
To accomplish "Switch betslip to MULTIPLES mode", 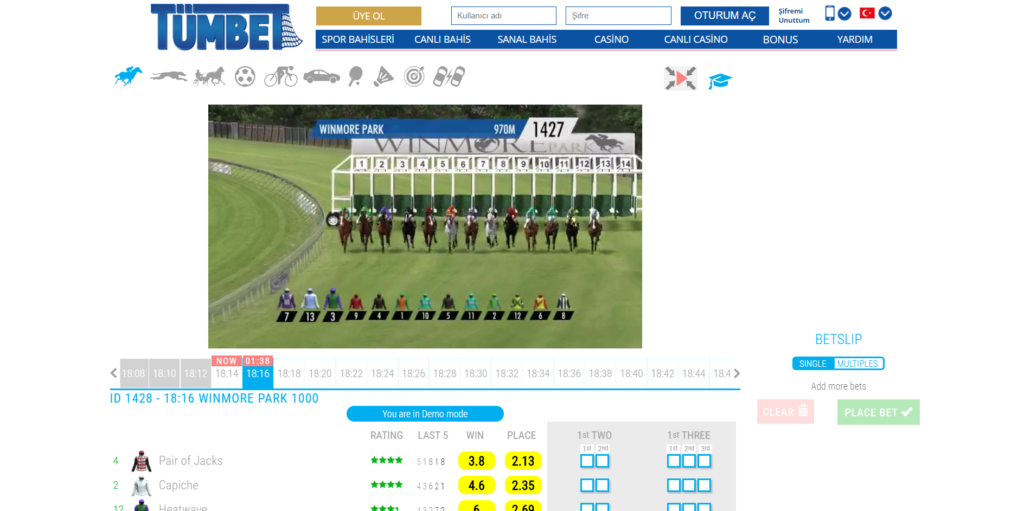I will point(858,364).
